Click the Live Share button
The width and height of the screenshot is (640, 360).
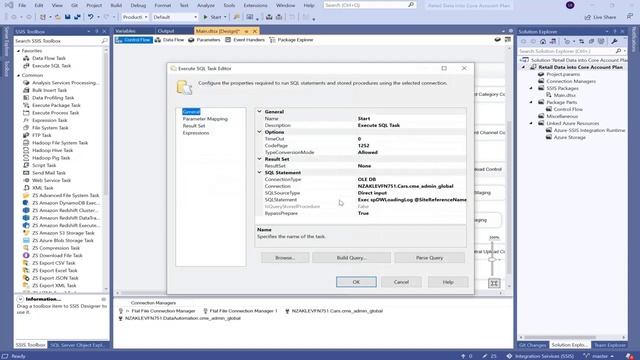tap(600, 17)
